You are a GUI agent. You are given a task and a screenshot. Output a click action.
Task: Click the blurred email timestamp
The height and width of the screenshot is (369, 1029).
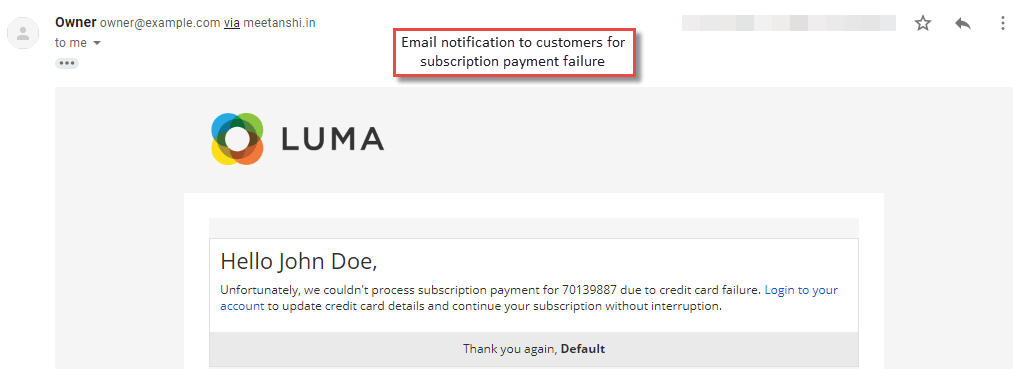(x=789, y=24)
